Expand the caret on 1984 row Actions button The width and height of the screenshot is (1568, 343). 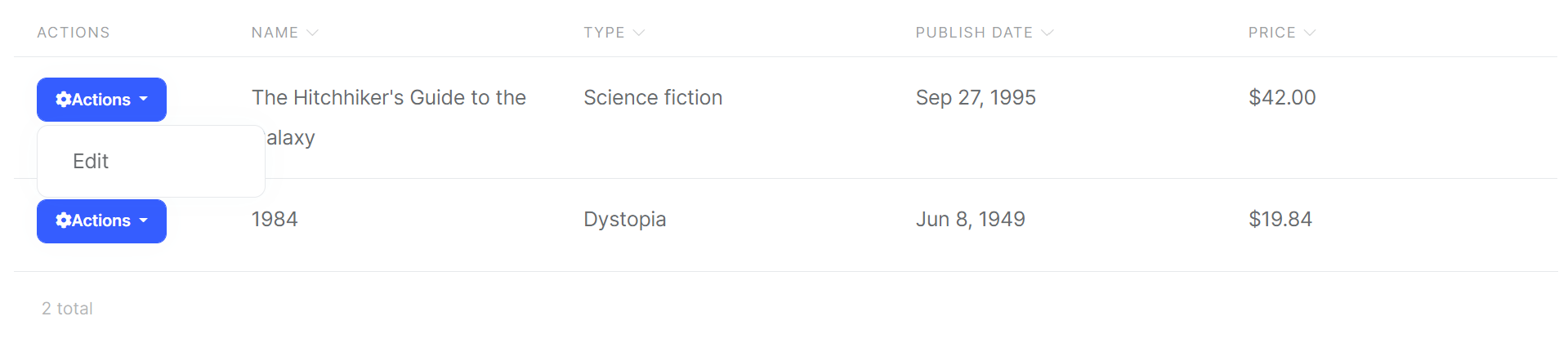[144, 220]
